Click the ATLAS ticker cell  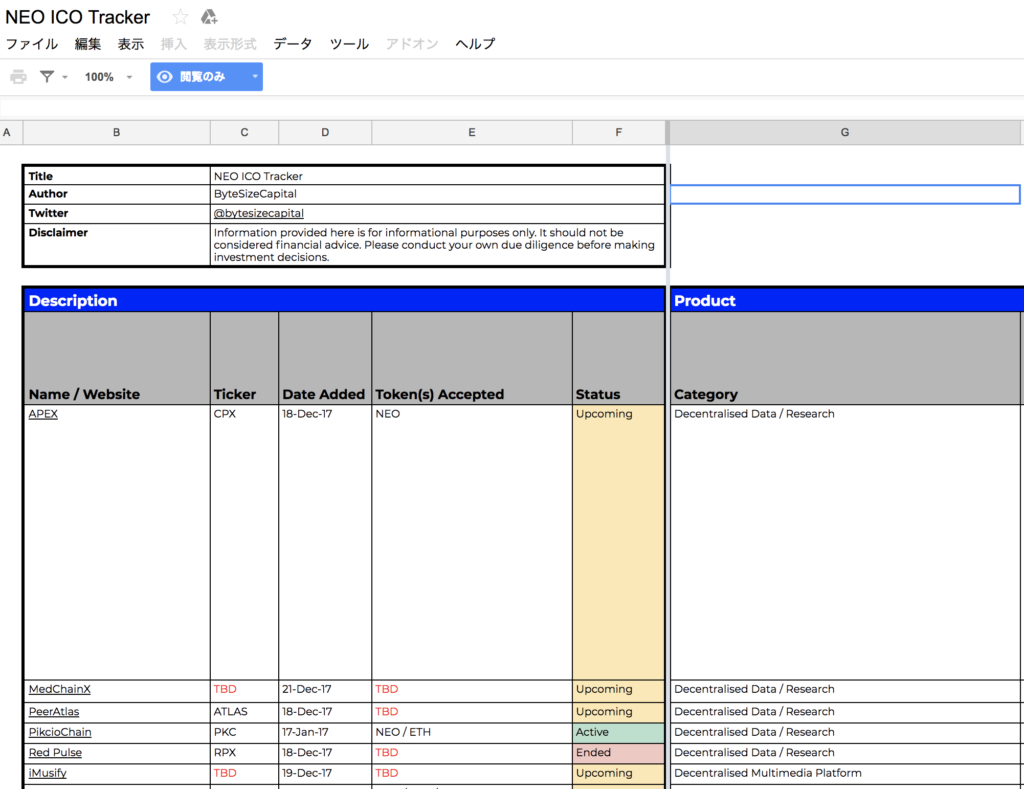click(244, 712)
